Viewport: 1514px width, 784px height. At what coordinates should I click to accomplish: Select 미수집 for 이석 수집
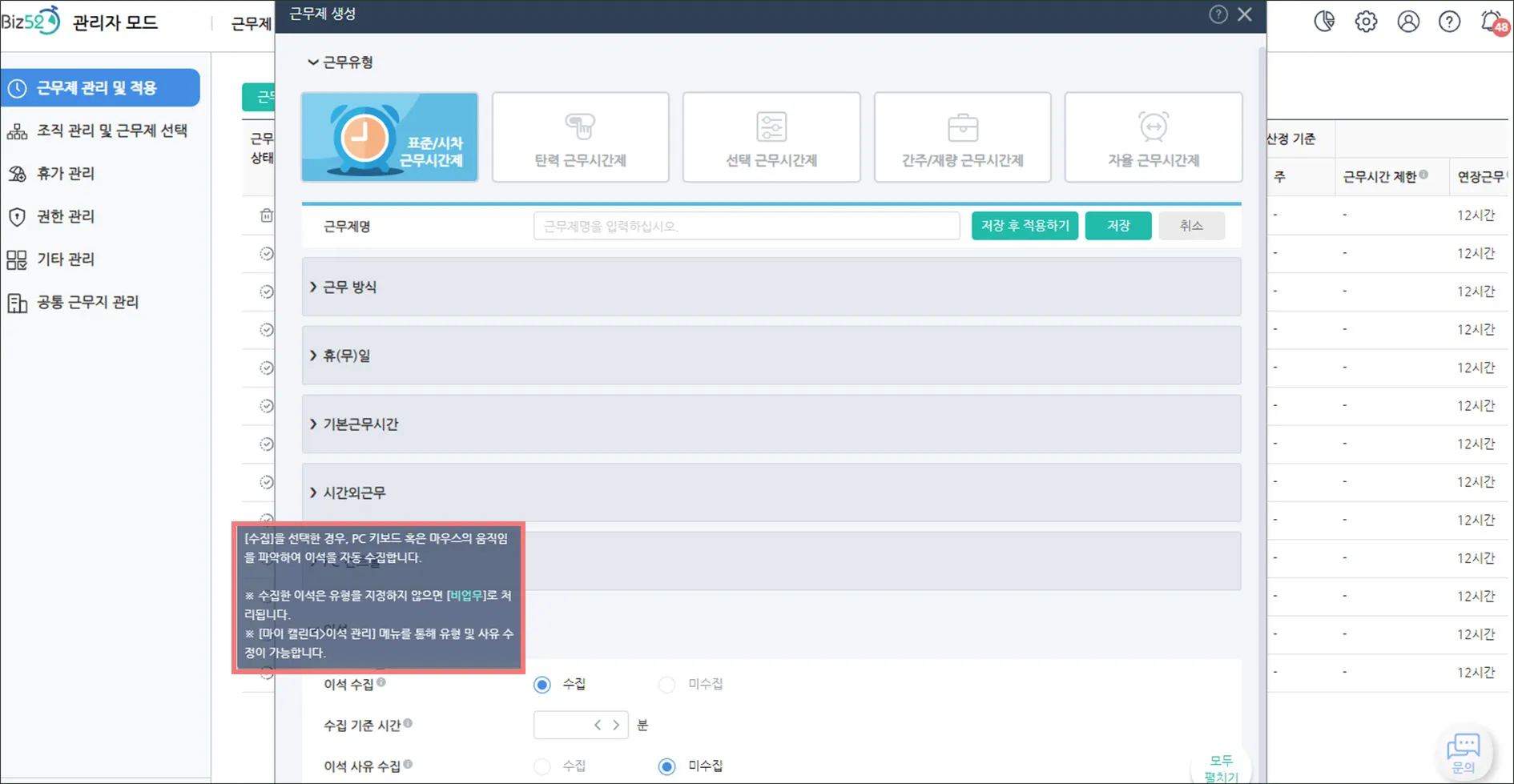(x=666, y=685)
